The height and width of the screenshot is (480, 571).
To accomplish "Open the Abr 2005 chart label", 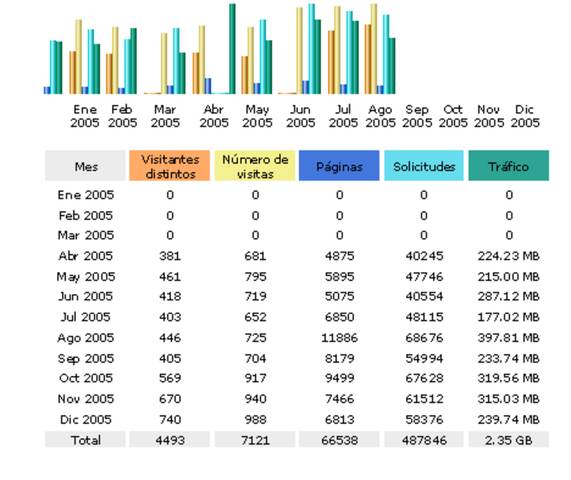I will tap(214, 116).
